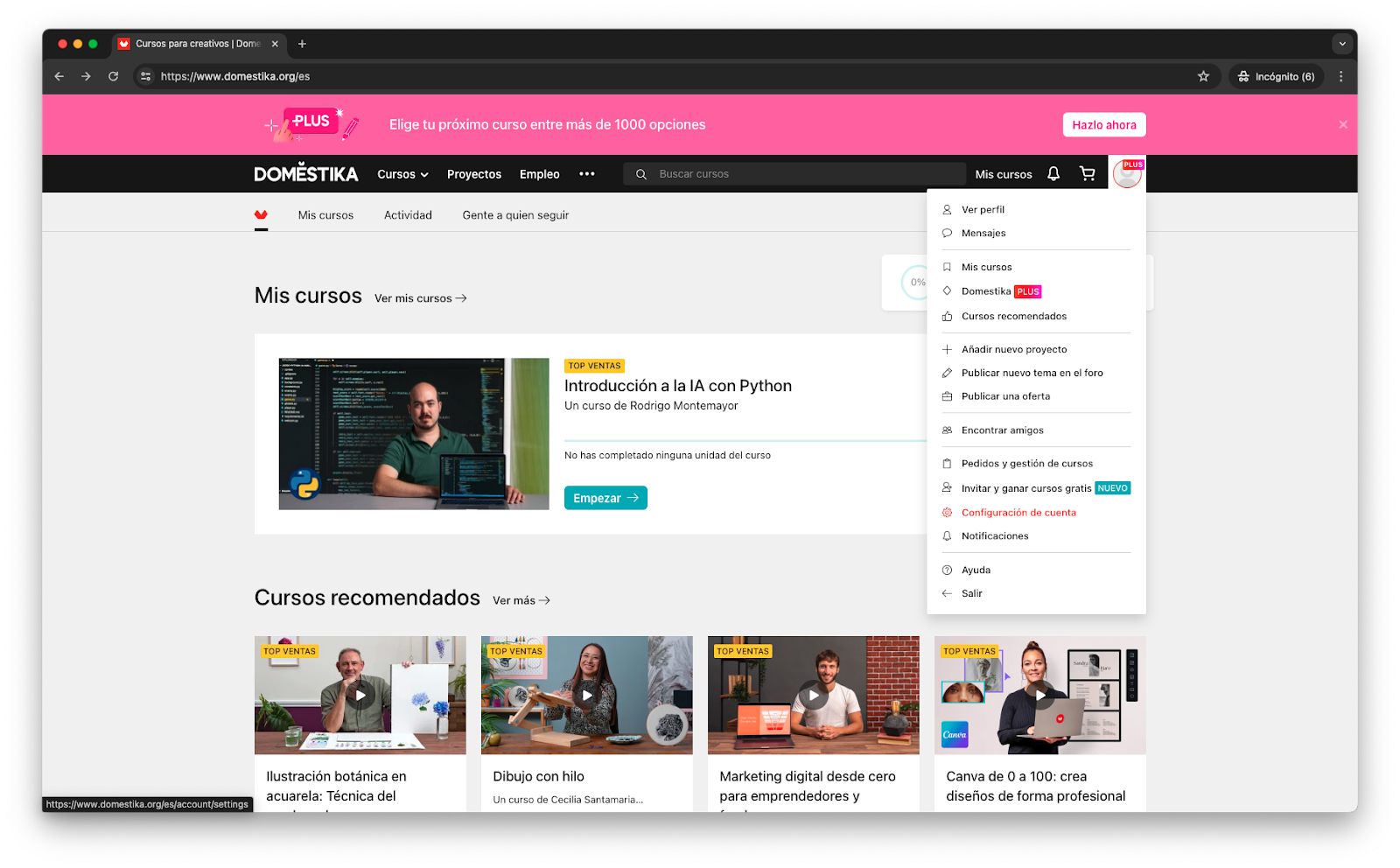This screenshot has height=868, width=1400.
Task: Open the shopping cart icon
Action: [1088, 174]
